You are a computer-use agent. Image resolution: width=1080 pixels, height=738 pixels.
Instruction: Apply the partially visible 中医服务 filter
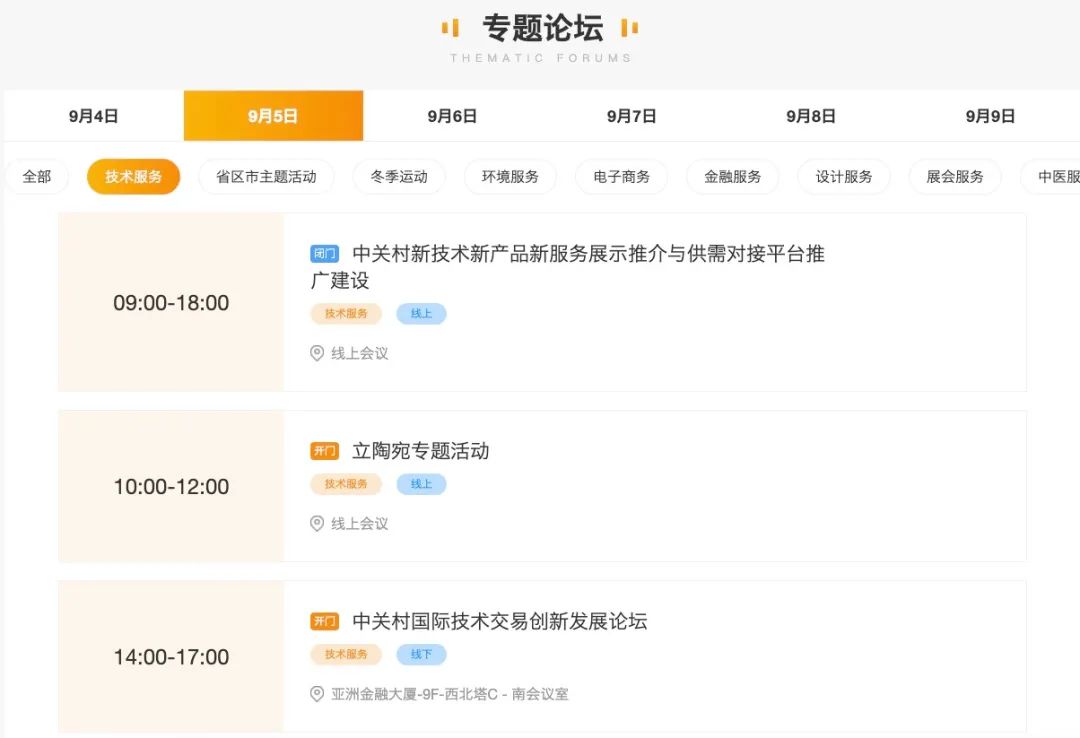point(1051,176)
